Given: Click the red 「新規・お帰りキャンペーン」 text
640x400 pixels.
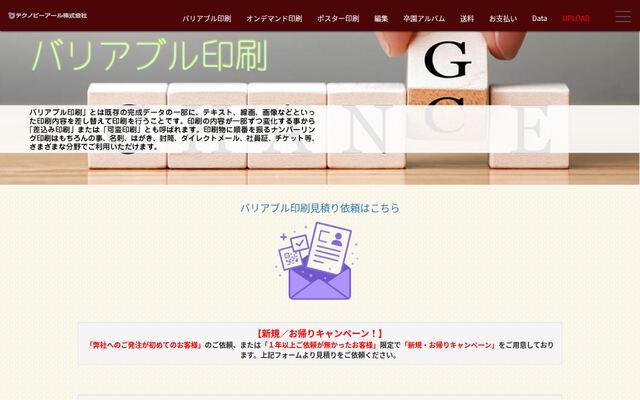Looking at the screenshot, I should click(450, 345).
